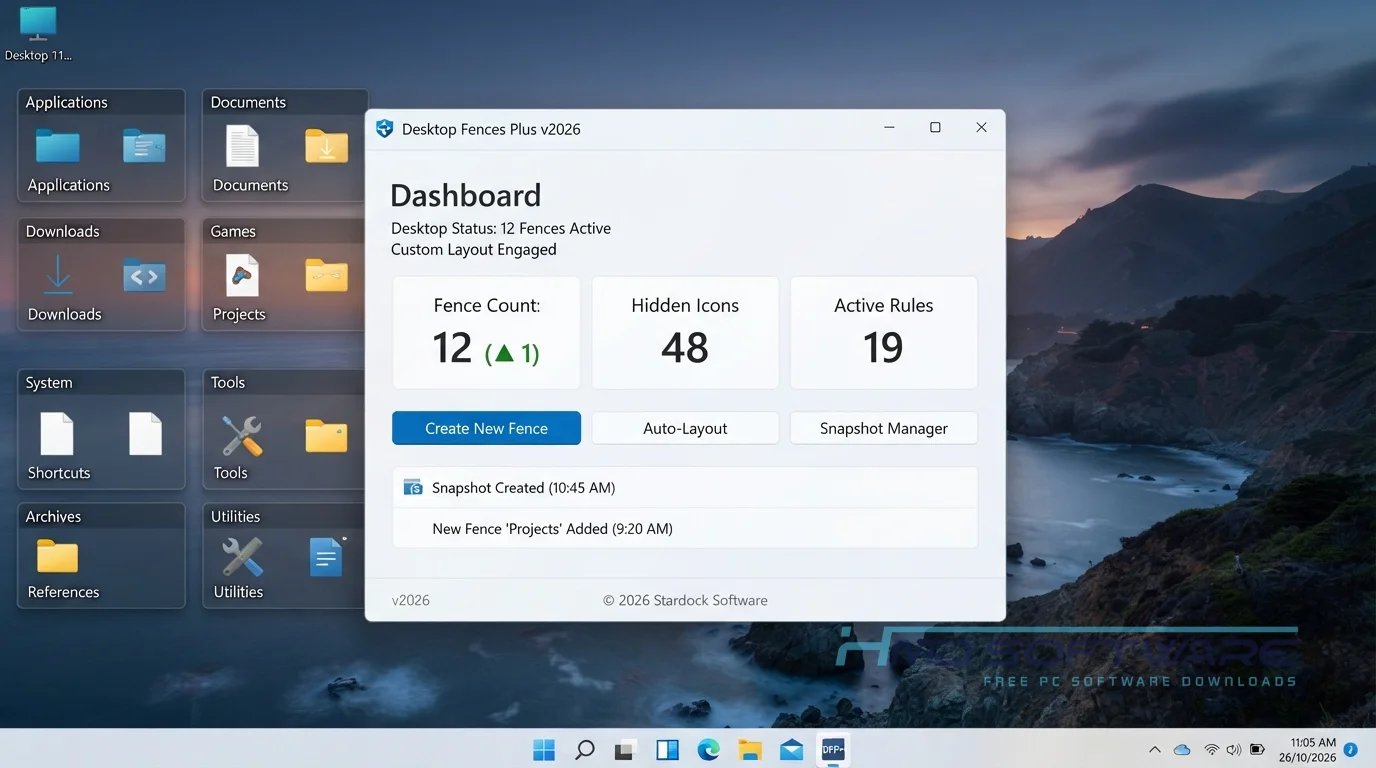This screenshot has width=1376, height=768.
Task: Click the Custom Layout Engaged text
Action: click(474, 250)
